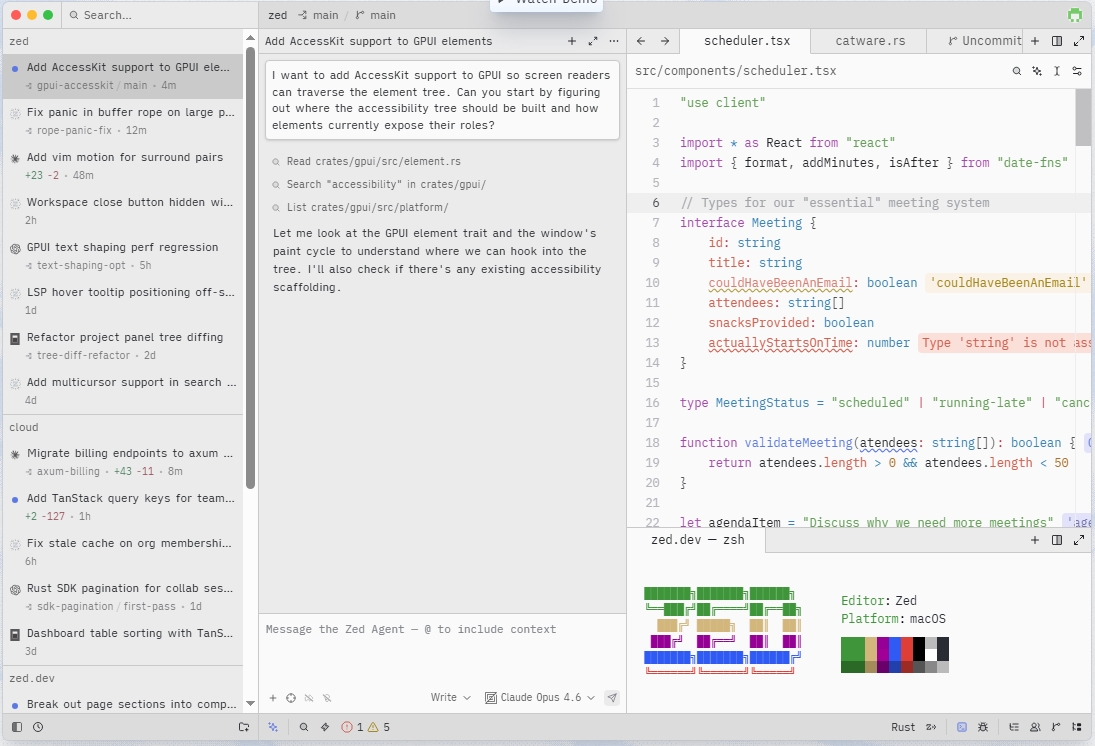Viewport: 1095px width, 746px height.
Task: Click the blue swatch in terminal palette
Action: pyautogui.click(x=895, y=650)
